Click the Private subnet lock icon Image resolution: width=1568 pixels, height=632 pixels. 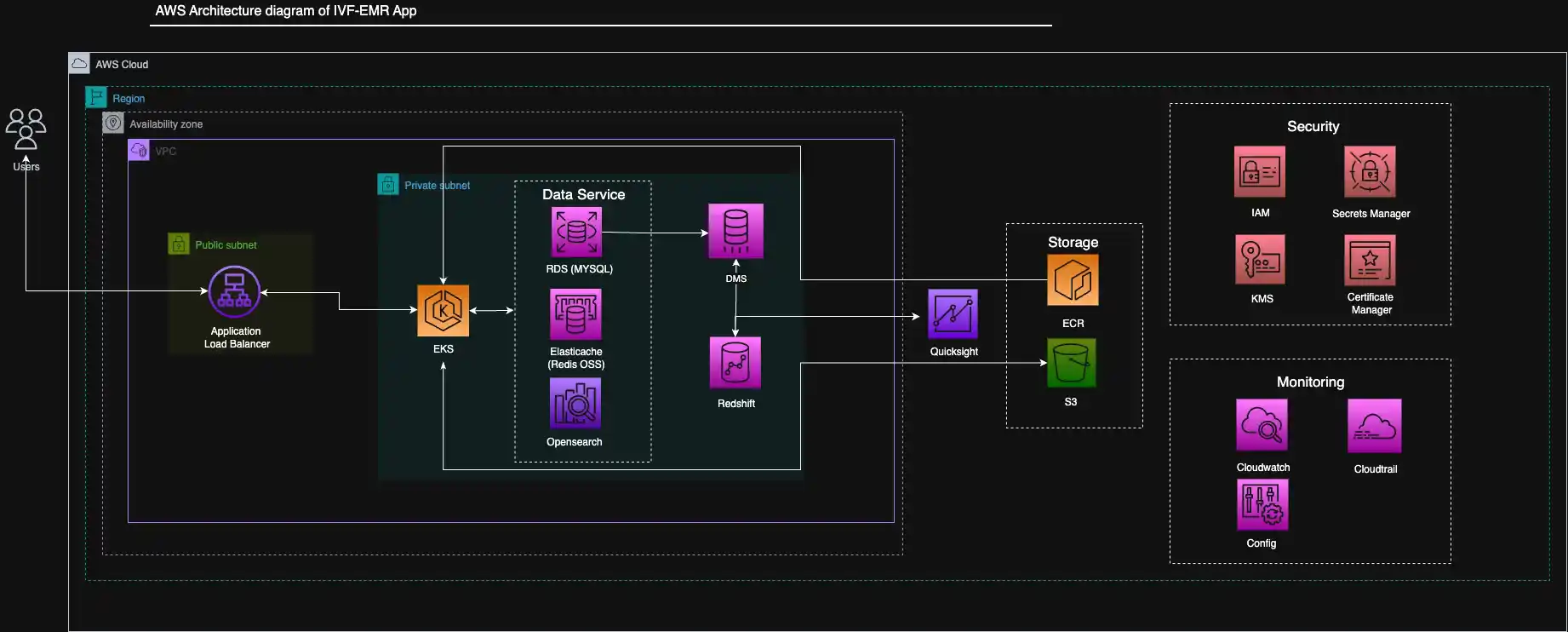[x=388, y=184]
